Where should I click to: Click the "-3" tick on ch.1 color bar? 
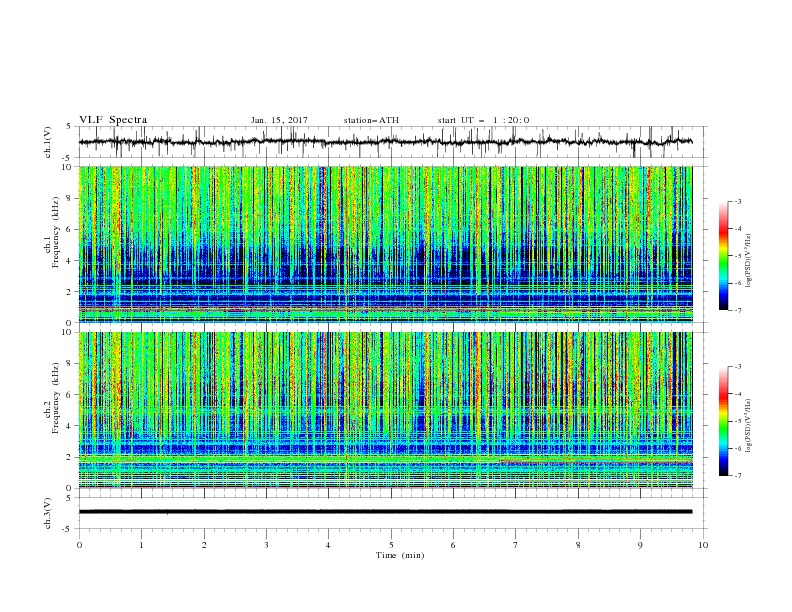point(737,201)
